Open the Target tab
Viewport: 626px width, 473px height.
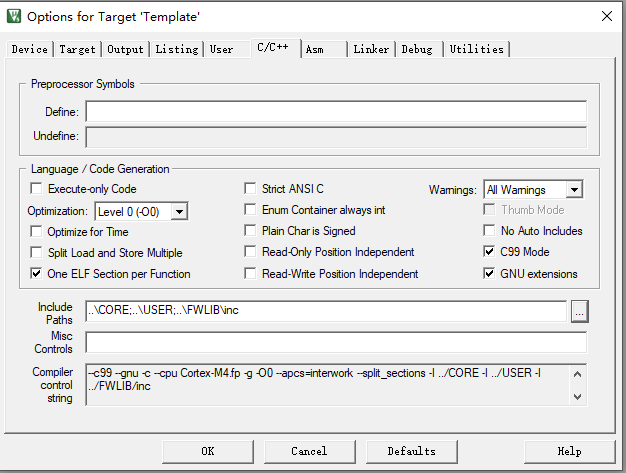[x=77, y=49]
